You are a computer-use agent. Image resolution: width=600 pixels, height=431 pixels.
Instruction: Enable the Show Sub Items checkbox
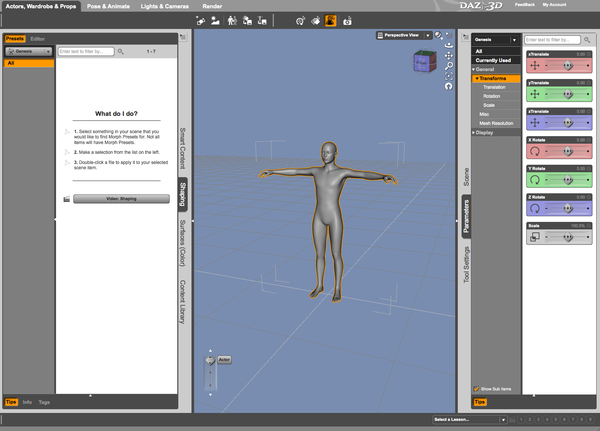[x=475, y=388]
